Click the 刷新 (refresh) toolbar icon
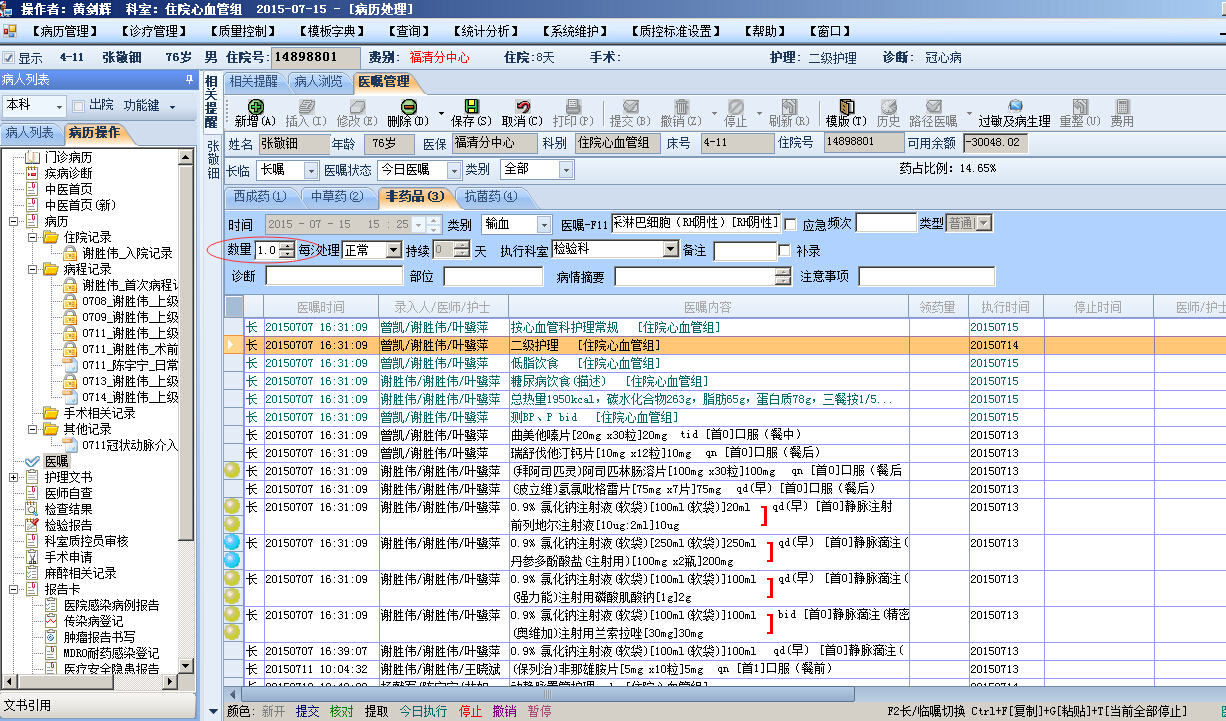The width and height of the screenshot is (1226, 721). (x=788, y=106)
